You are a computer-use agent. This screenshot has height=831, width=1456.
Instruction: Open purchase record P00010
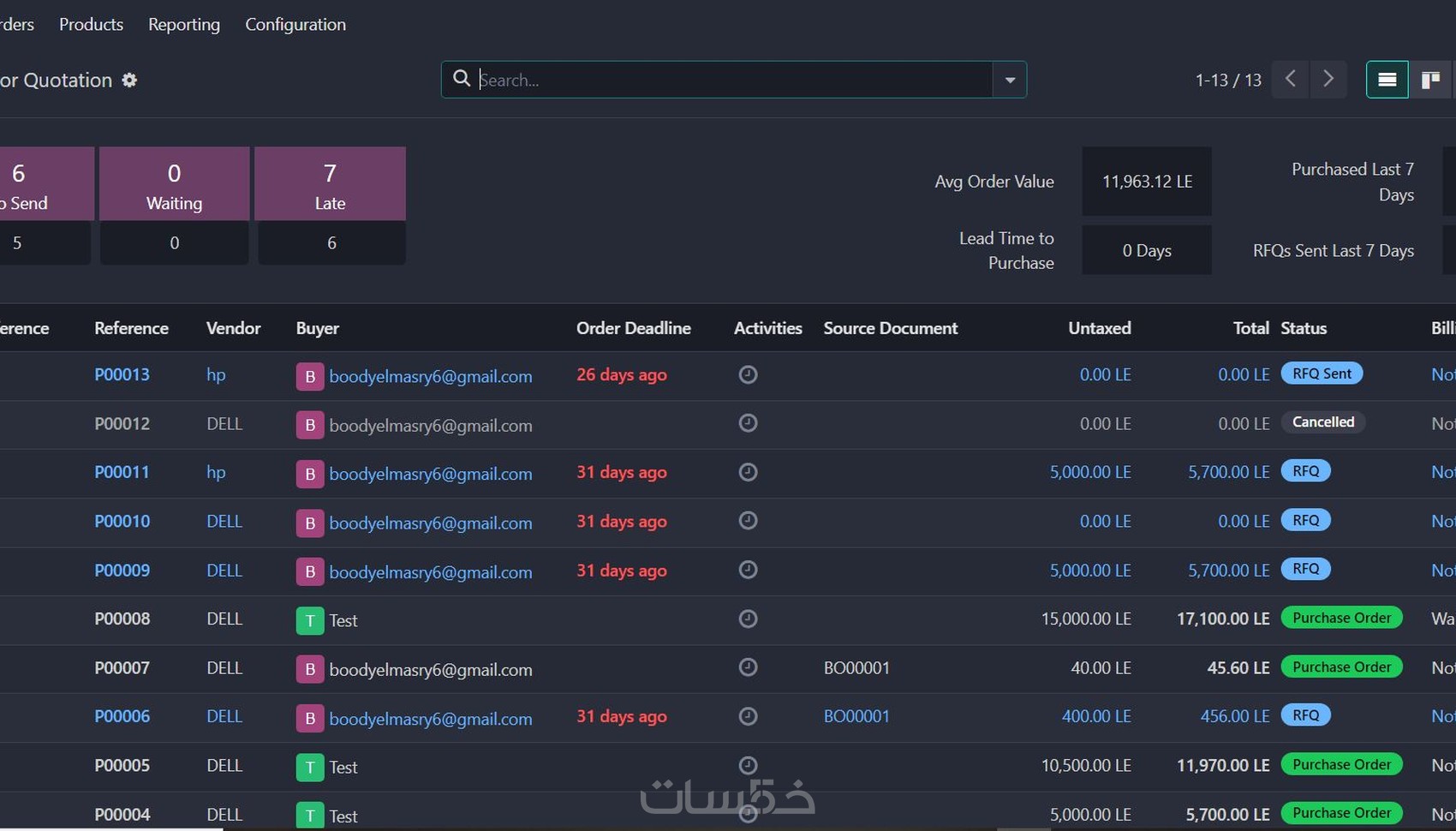[x=122, y=521]
